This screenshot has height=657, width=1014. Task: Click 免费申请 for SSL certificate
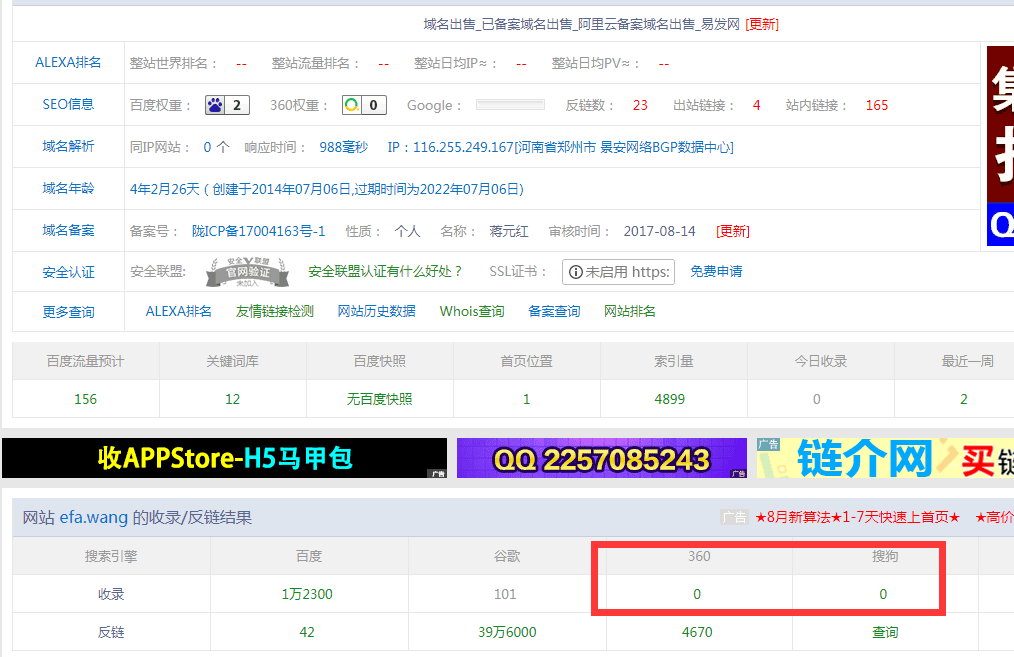(715, 271)
